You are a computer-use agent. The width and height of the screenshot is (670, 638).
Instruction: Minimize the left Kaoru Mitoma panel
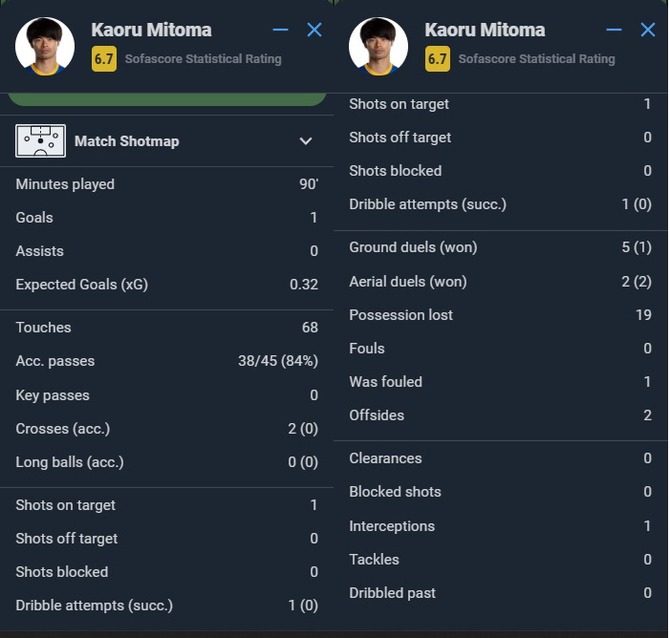280,30
